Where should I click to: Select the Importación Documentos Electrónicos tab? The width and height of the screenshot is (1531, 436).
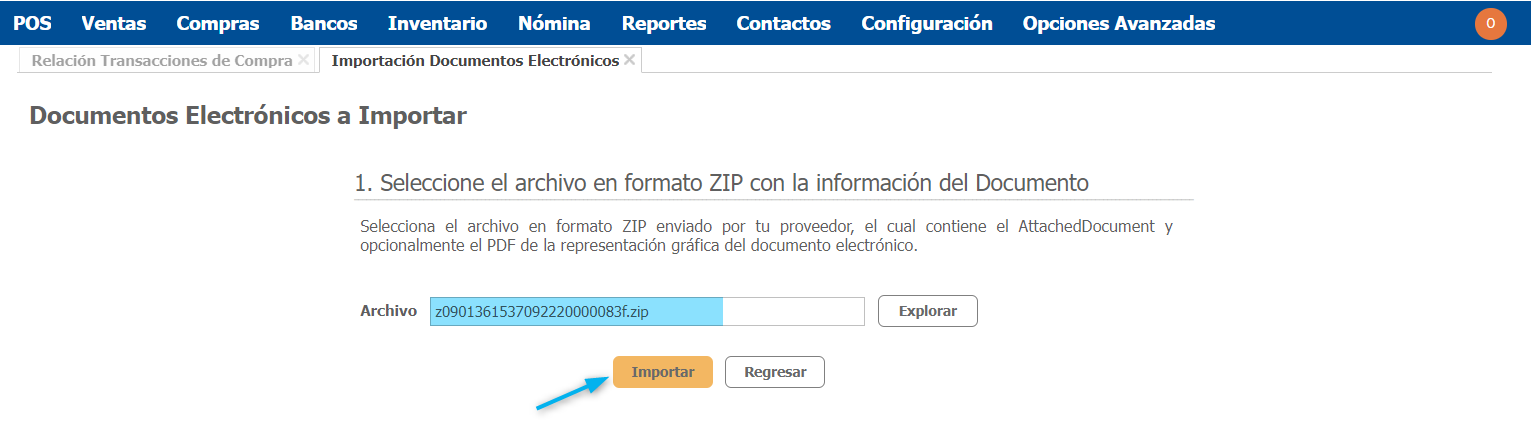pyautogui.click(x=474, y=61)
